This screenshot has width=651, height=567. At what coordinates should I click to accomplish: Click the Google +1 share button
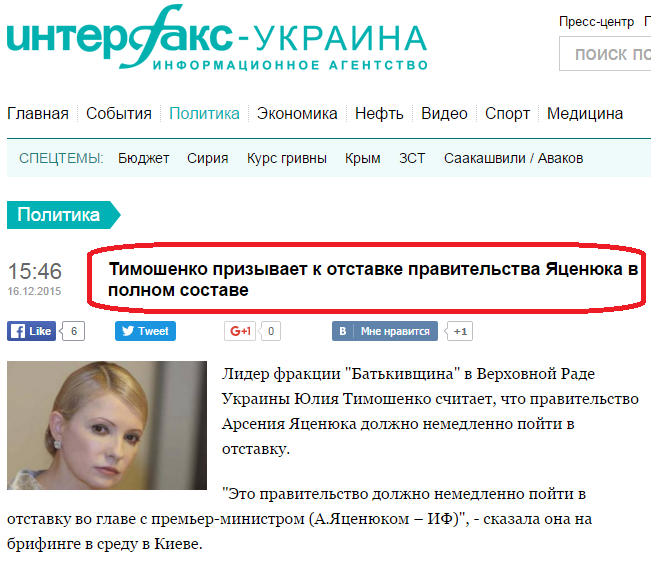(x=240, y=331)
